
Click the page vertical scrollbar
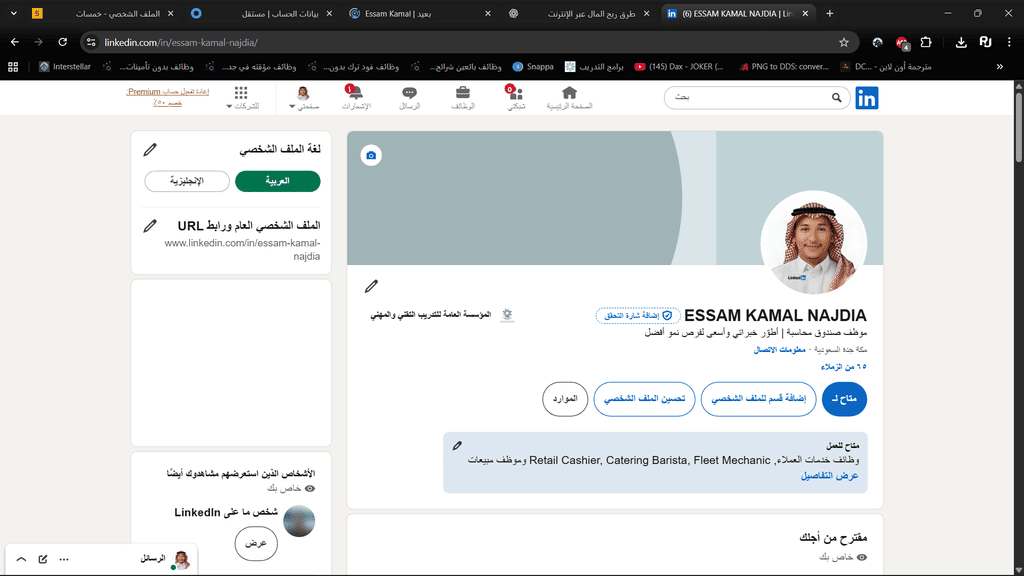pyautogui.click(x=1019, y=127)
